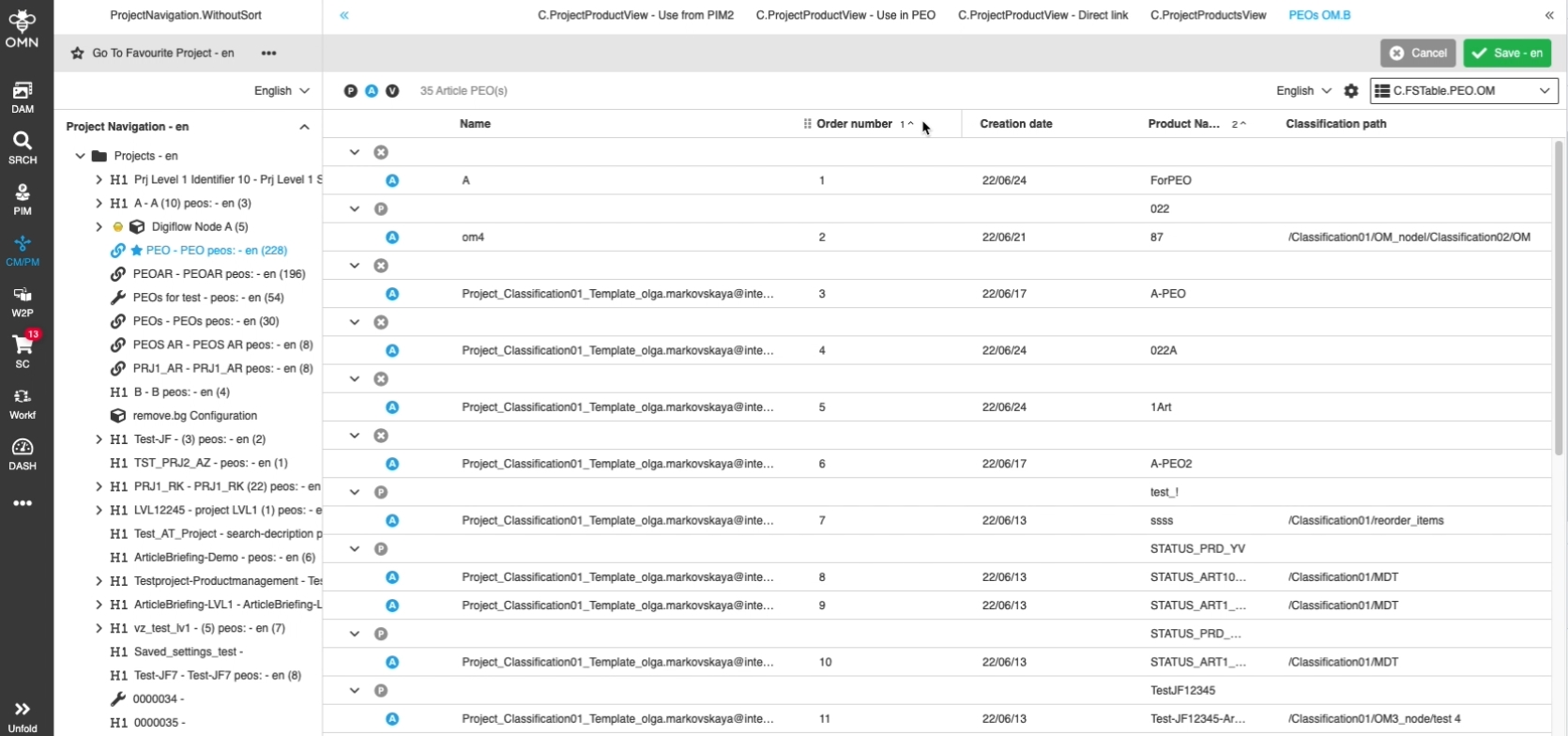
Task: Click the Go To Favourite Project star
Action: tap(78, 54)
